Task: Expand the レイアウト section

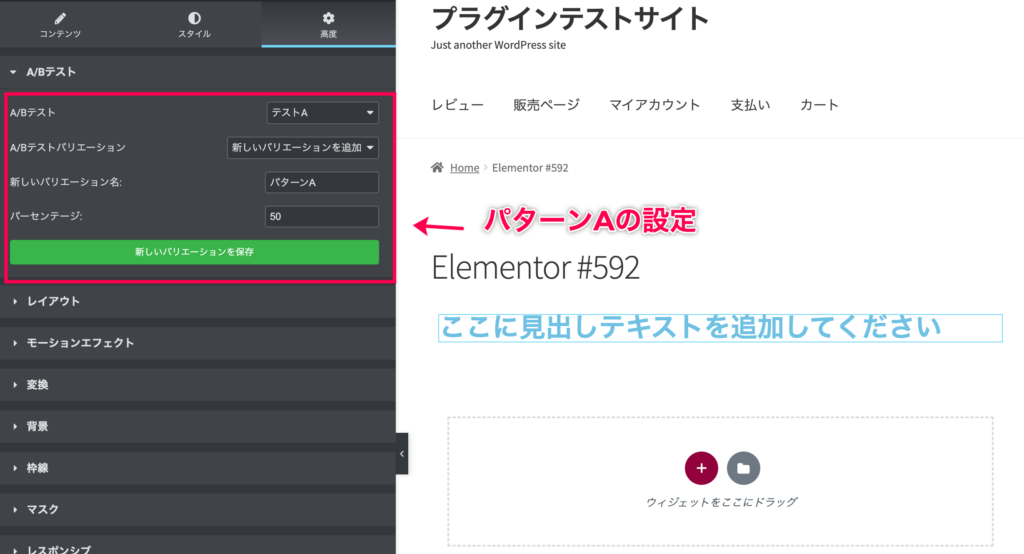Action: 197,301
